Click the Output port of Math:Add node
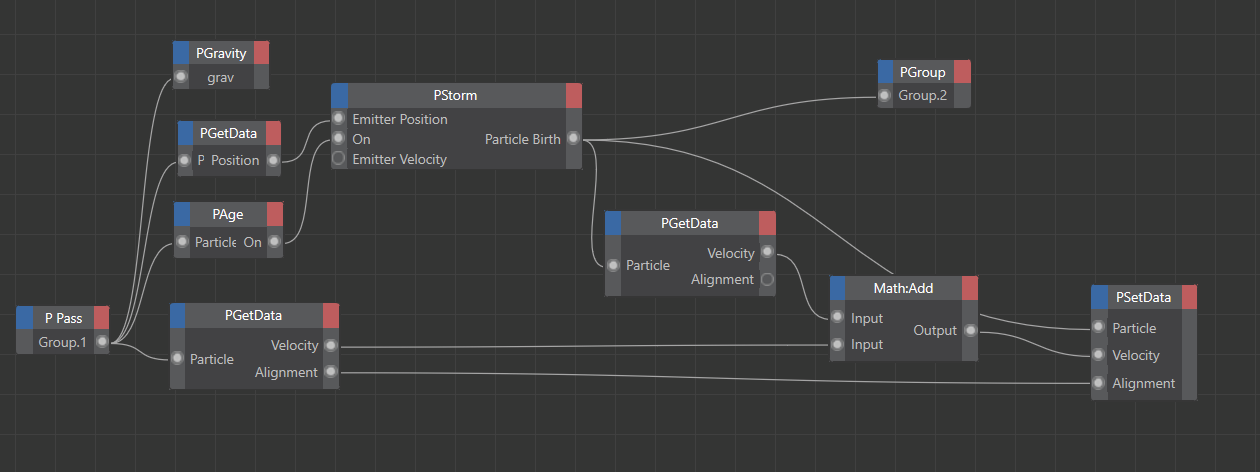The width and height of the screenshot is (1260, 472). tap(968, 330)
